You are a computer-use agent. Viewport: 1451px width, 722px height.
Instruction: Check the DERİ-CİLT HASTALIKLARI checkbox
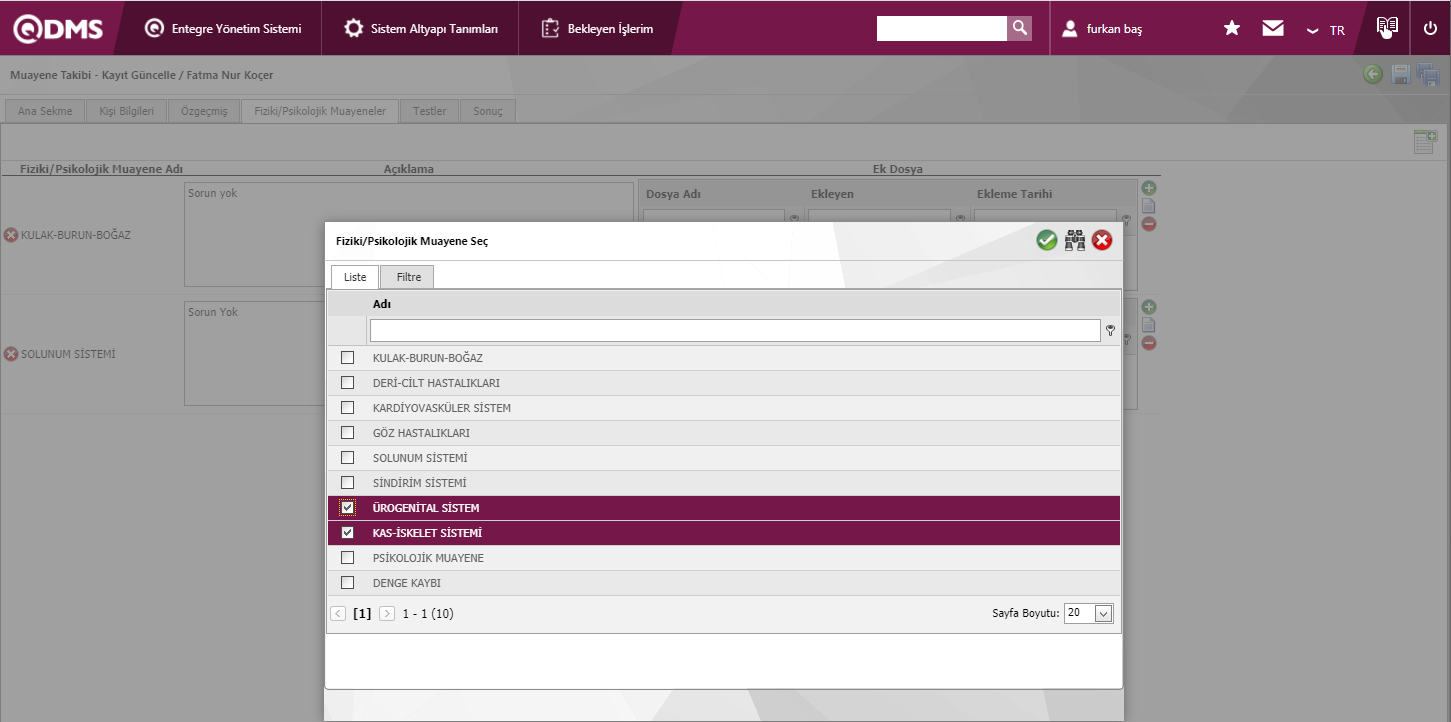[347, 383]
